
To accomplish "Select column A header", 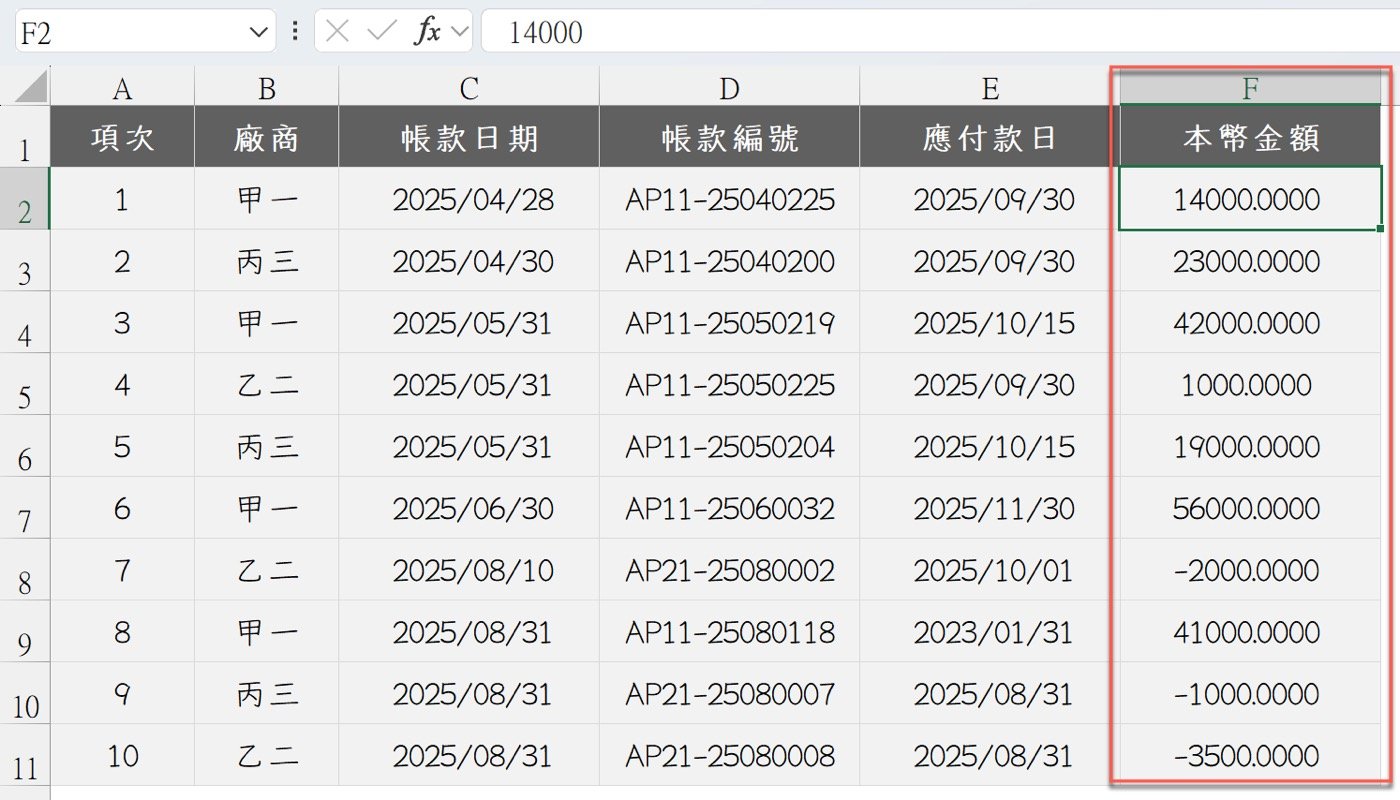I will [x=122, y=88].
